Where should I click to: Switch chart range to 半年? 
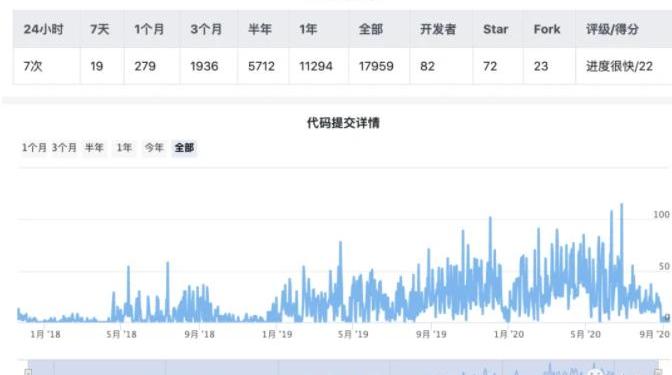94,148
